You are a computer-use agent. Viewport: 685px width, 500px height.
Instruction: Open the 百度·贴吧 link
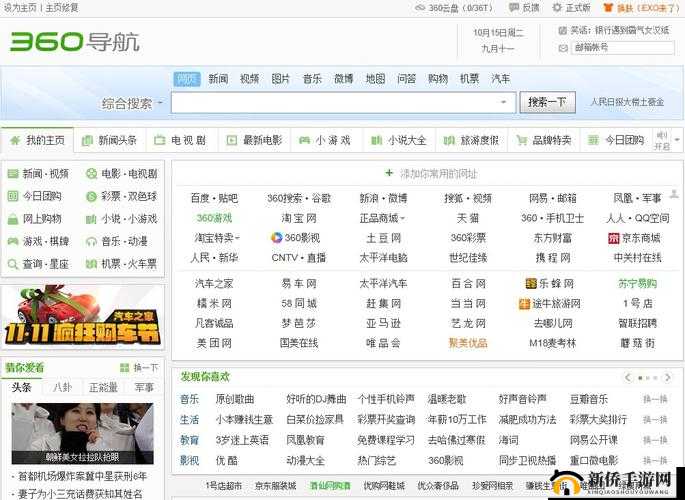click(214, 198)
